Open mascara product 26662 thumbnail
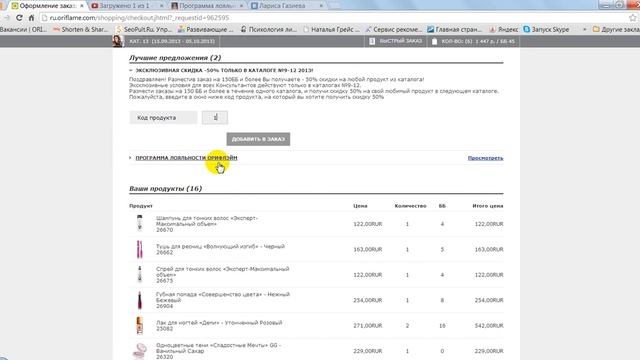Viewport: 640px width, 360px height. (x=140, y=249)
